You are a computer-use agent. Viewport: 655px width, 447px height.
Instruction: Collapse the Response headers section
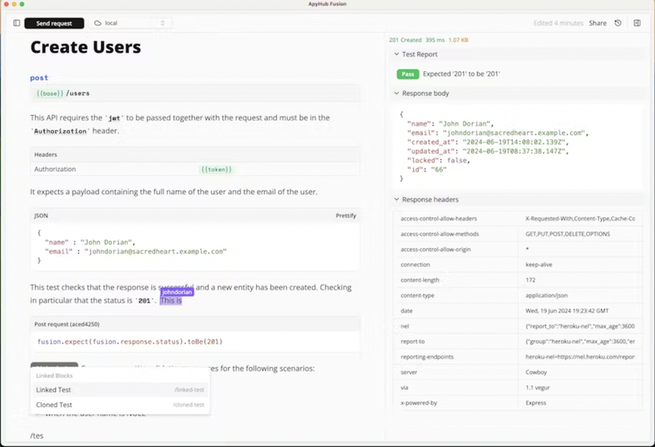coord(396,199)
